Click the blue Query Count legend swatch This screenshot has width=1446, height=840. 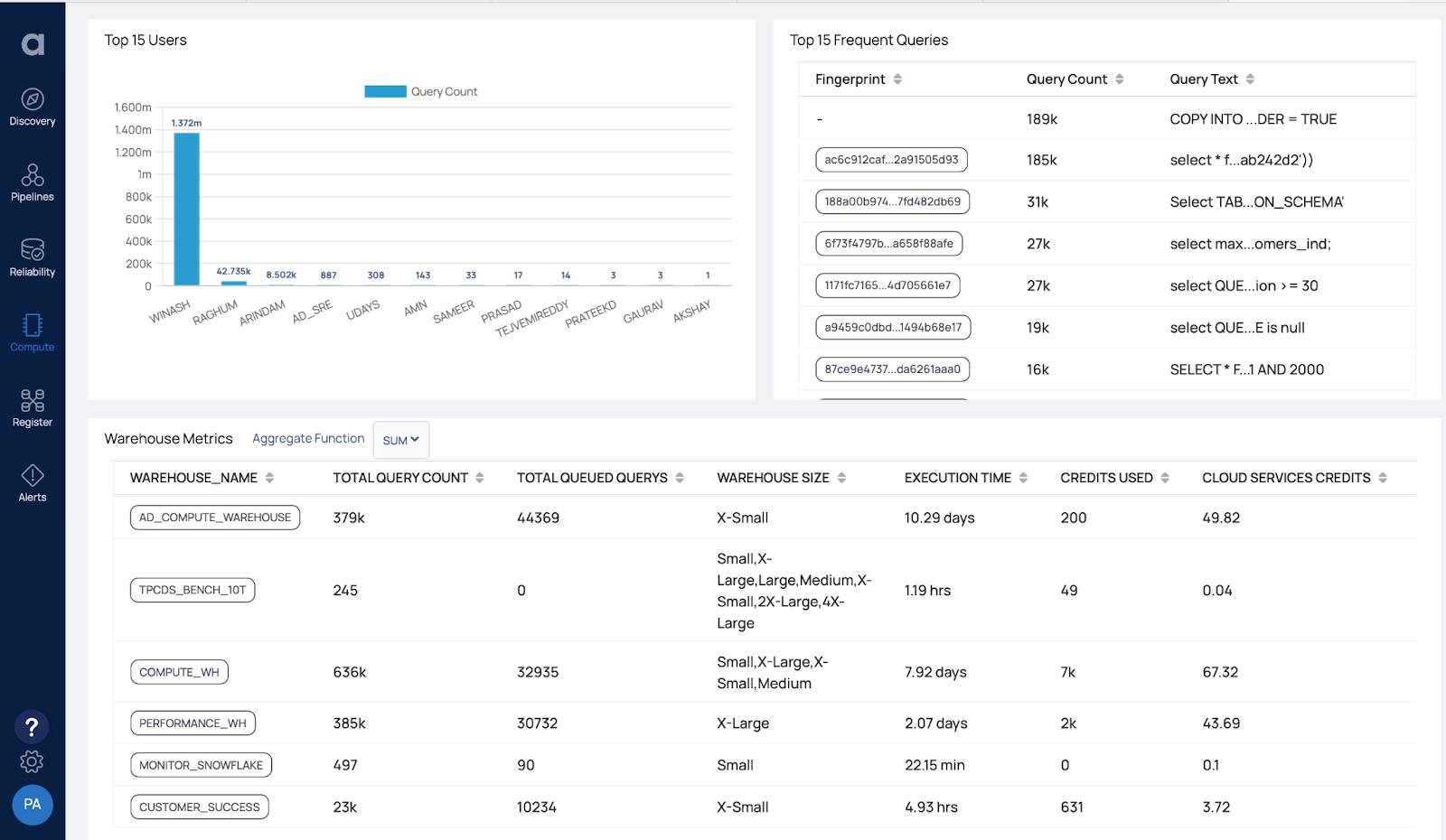[x=384, y=90]
